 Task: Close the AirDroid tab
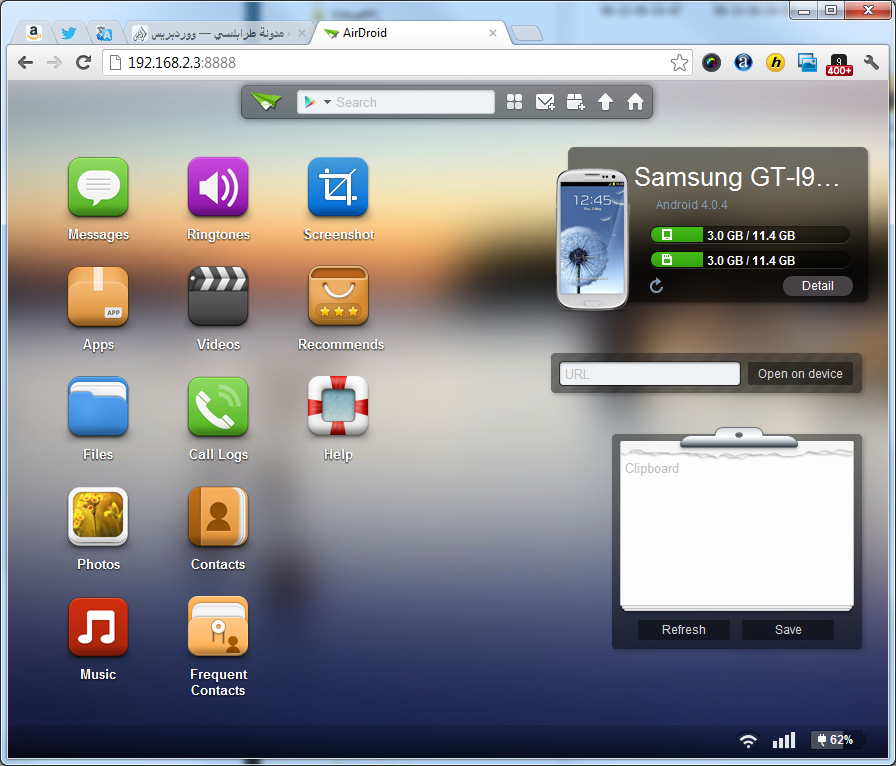[x=493, y=33]
